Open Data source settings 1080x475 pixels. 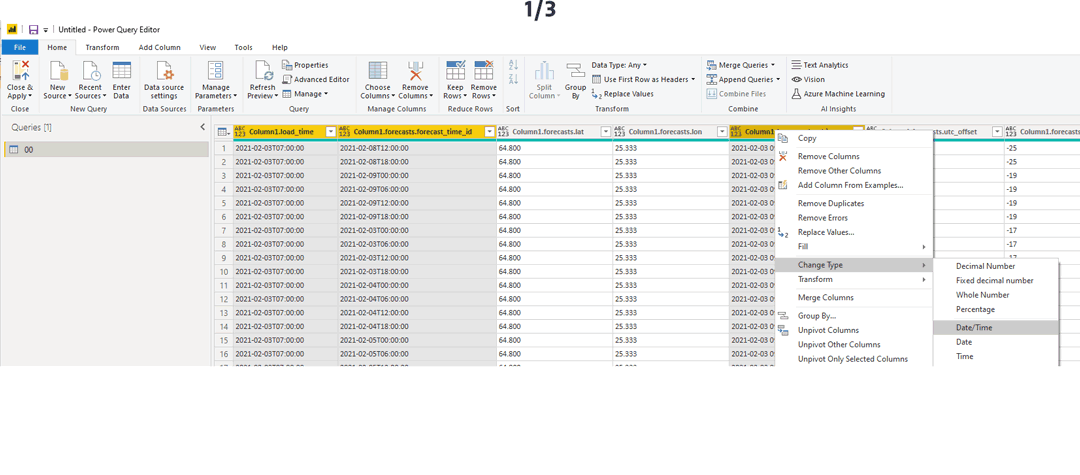pos(164,80)
